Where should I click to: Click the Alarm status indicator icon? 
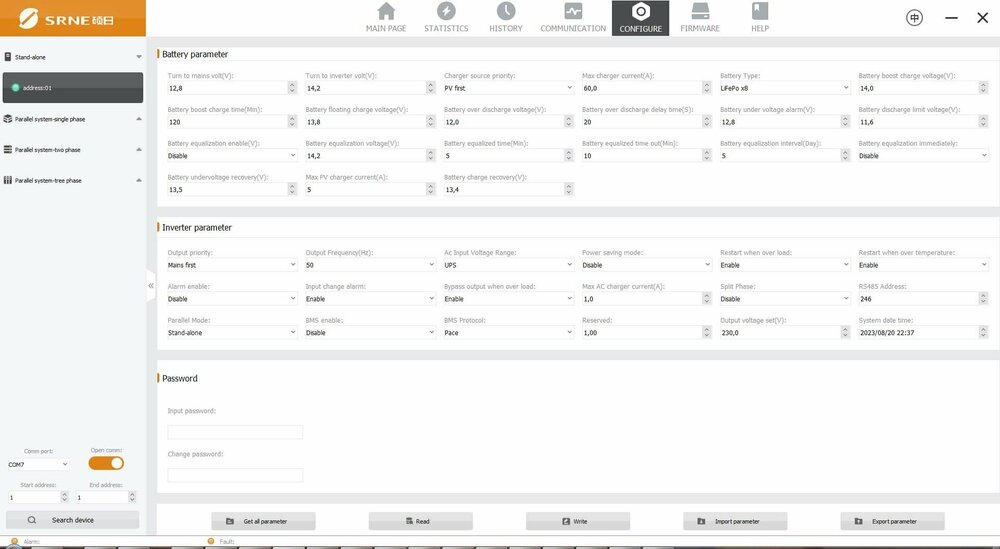[x=14, y=541]
